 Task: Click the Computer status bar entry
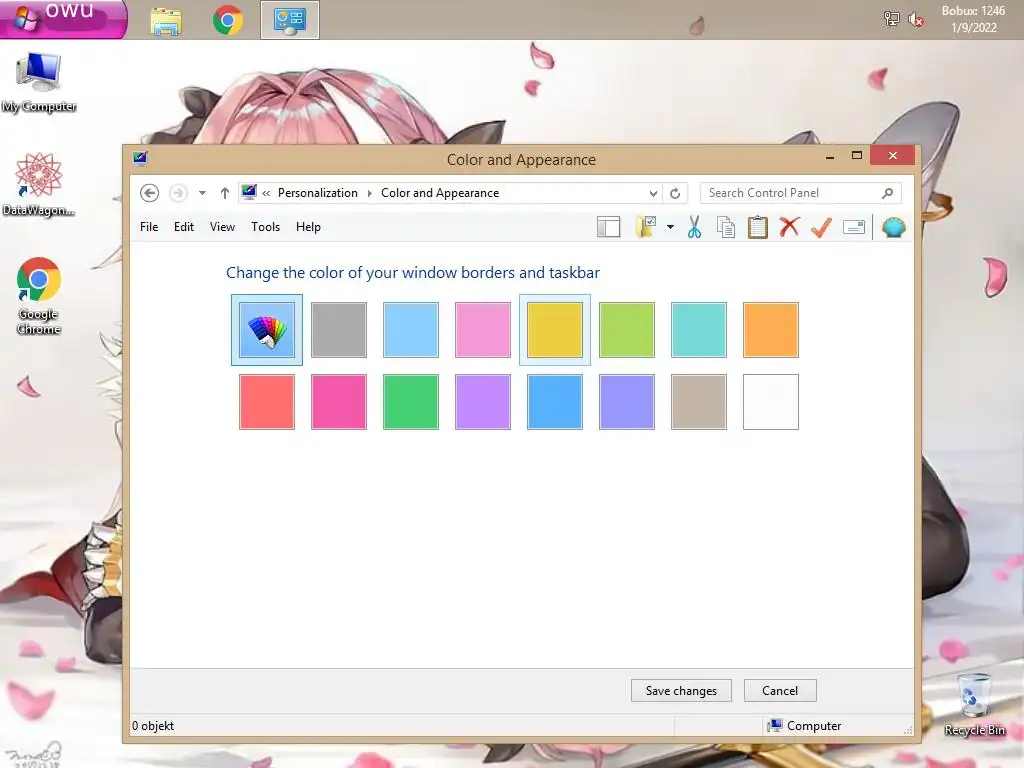(805, 726)
